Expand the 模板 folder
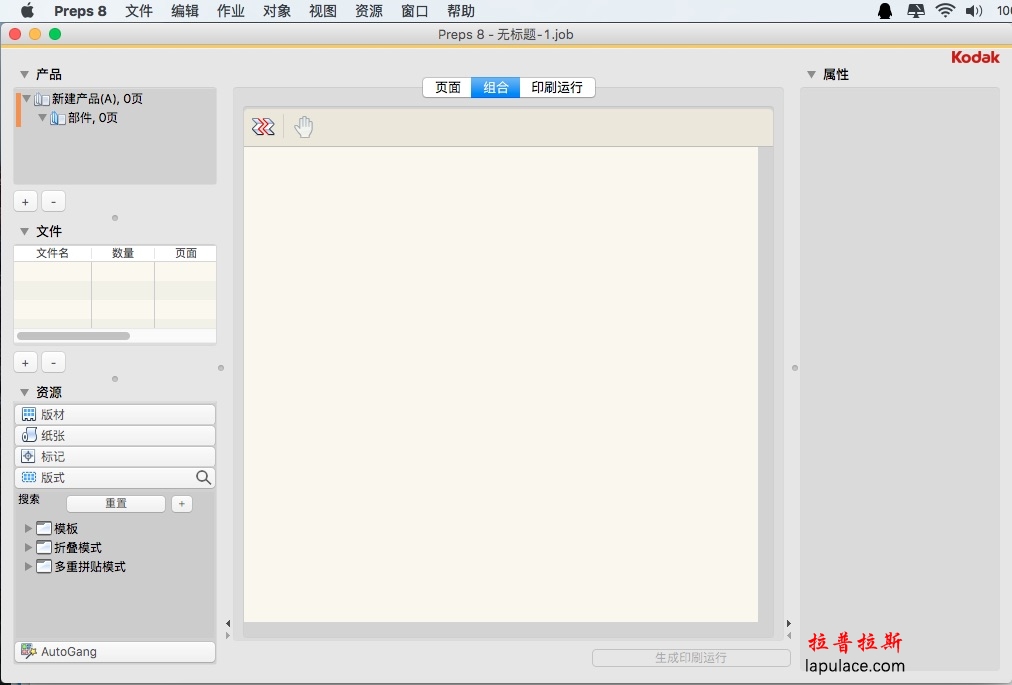 click(x=28, y=529)
